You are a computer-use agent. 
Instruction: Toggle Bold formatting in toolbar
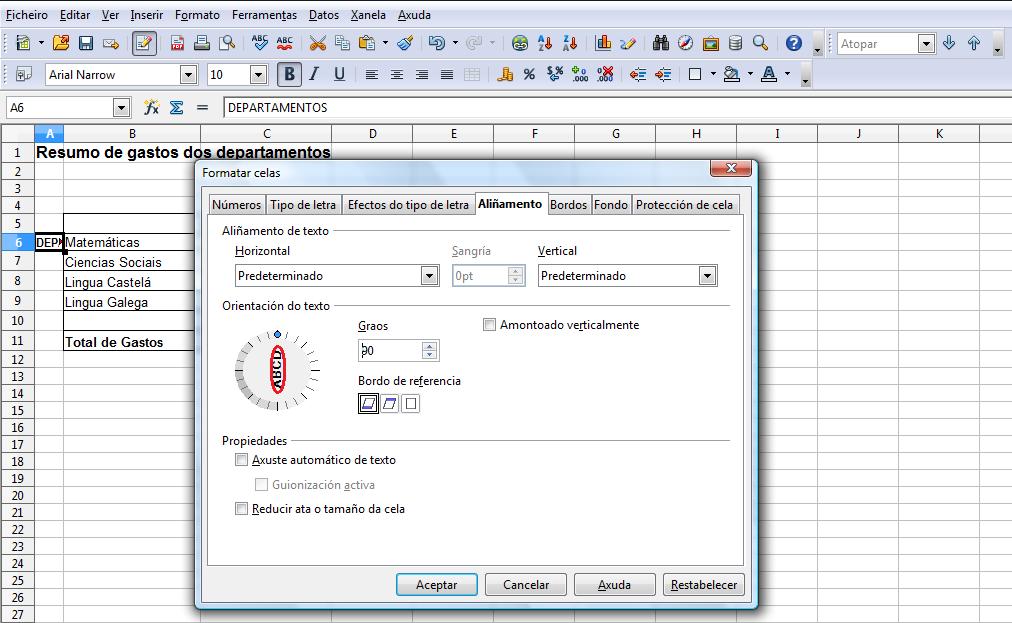coord(290,75)
